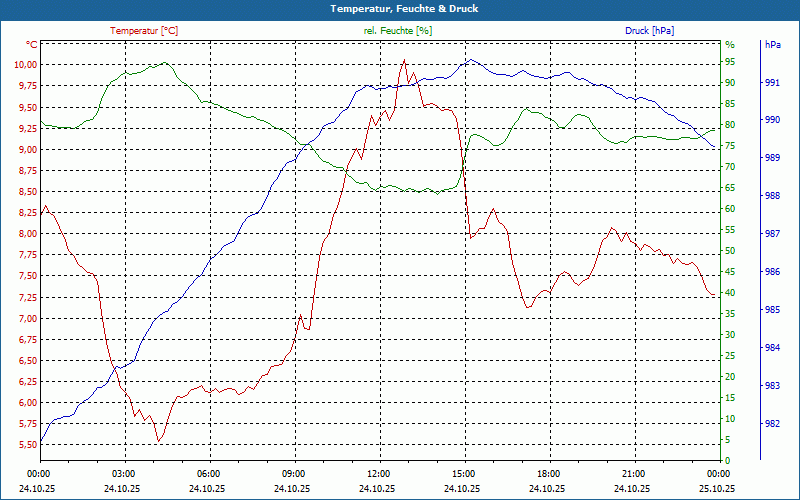Viewport: 800px width, 500px height.
Task: Click pressure axis value 990
Action: pos(772,120)
